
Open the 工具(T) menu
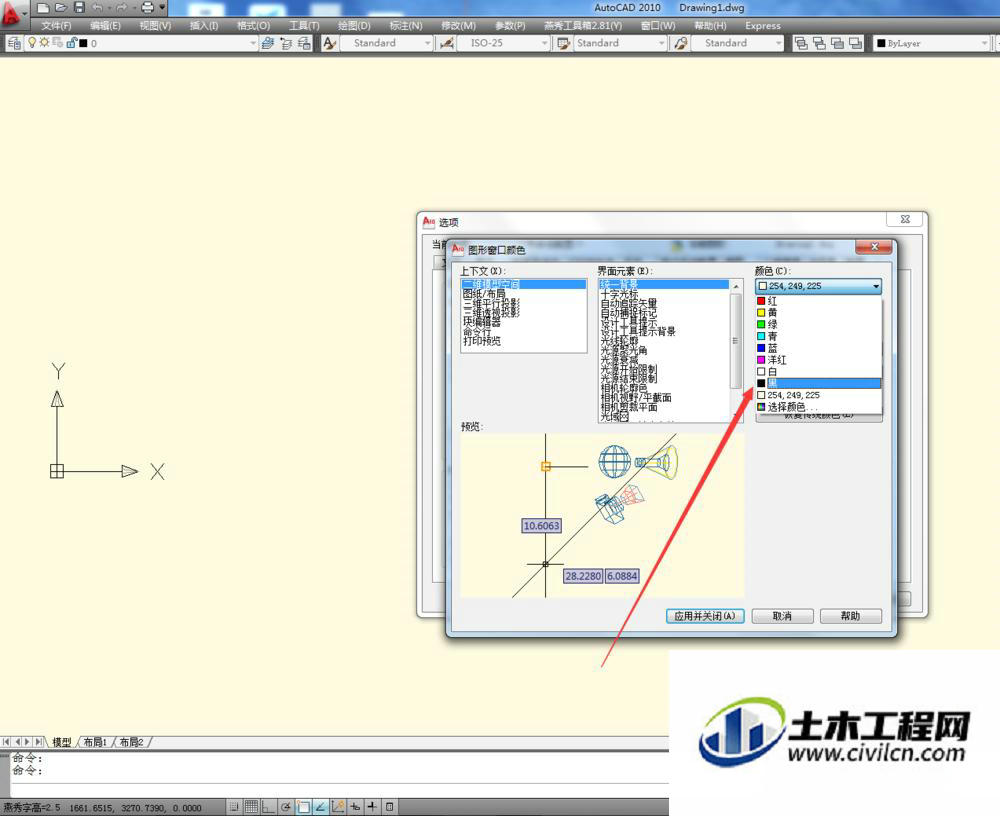point(304,26)
